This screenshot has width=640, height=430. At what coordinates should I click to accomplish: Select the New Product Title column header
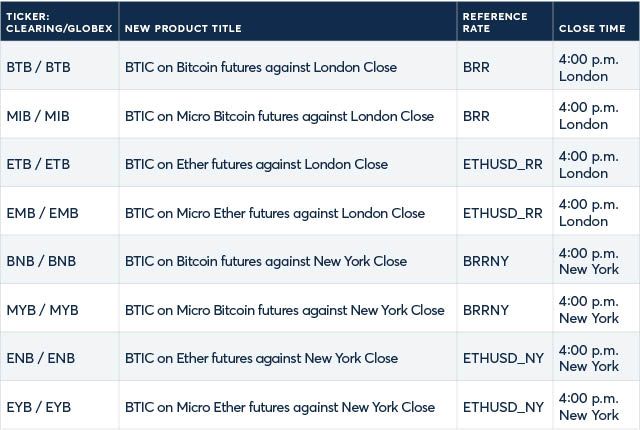click(183, 29)
